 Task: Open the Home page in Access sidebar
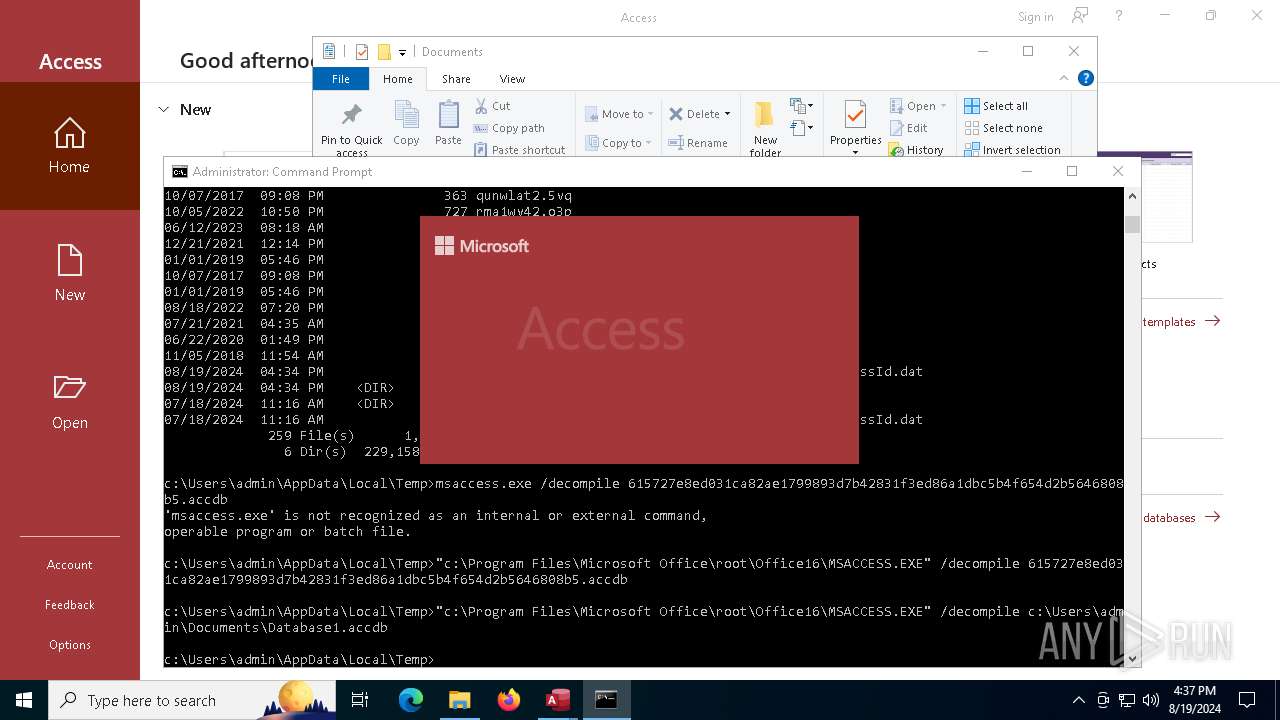70,146
